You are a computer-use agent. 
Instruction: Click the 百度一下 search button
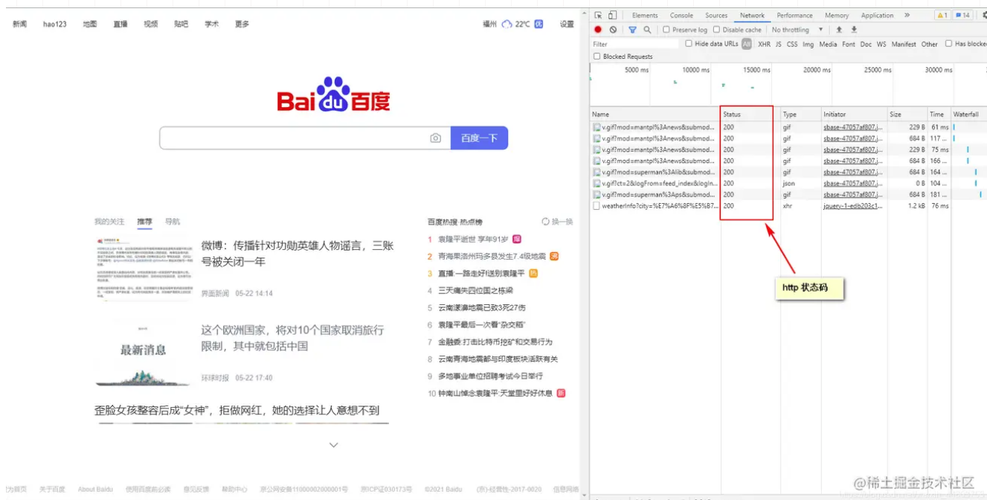pos(479,138)
